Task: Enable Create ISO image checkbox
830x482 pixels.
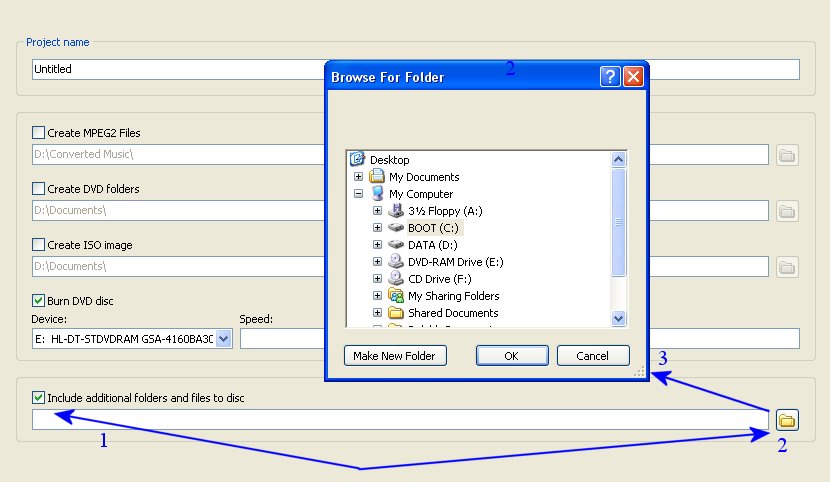Action: point(38,244)
